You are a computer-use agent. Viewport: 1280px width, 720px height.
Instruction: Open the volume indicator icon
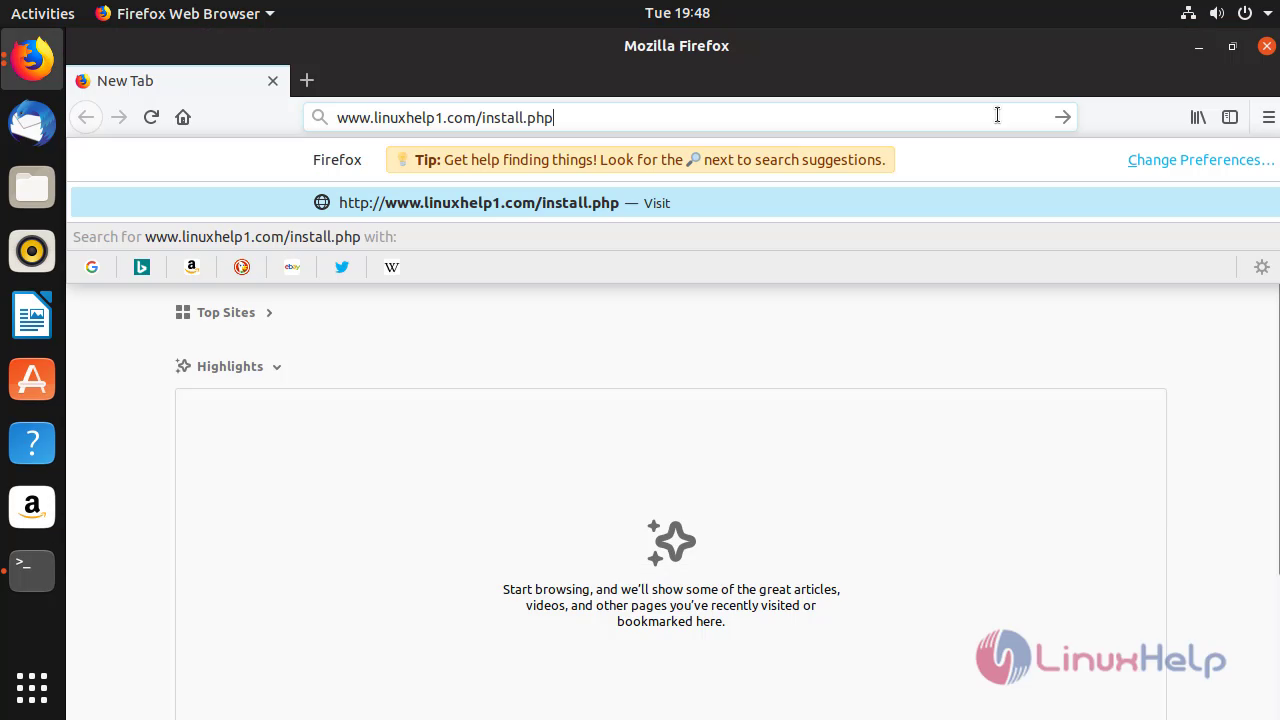click(x=1216, y=13)
